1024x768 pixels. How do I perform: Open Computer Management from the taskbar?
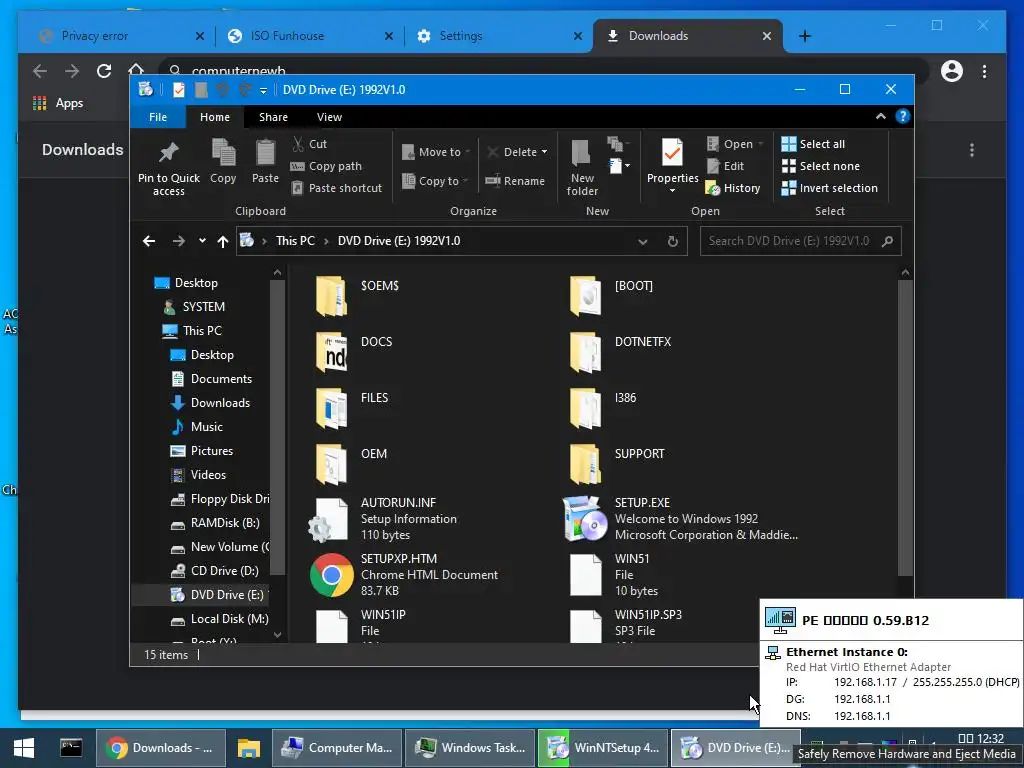[x=336, y=748]
